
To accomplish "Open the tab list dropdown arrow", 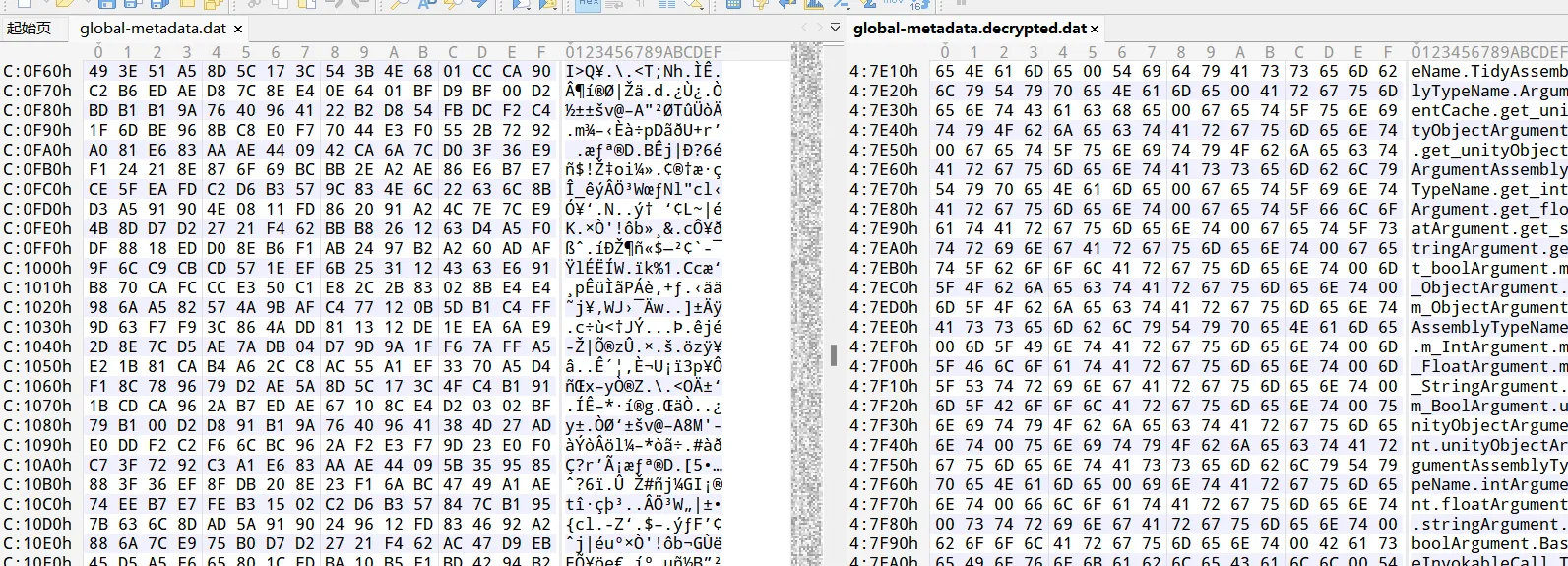I will pyautogui.click(x=836, y=28).
